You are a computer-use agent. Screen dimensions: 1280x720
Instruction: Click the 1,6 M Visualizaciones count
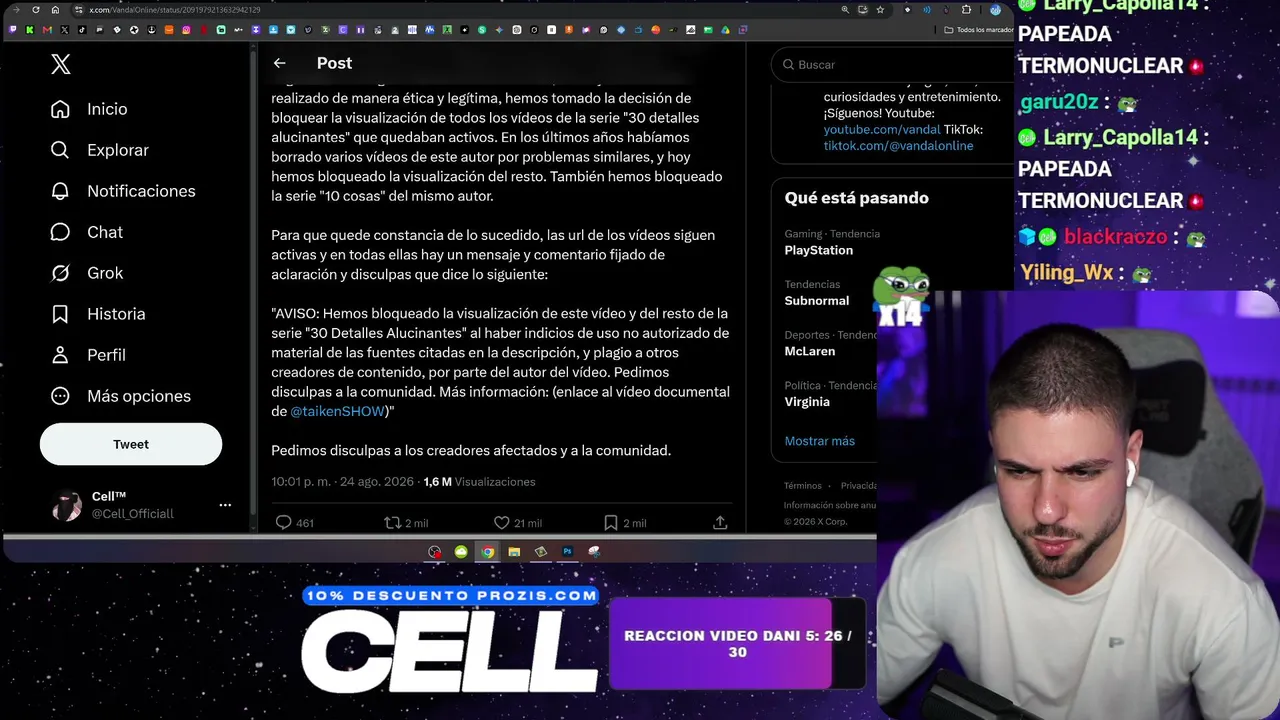[x=479, y=482]
